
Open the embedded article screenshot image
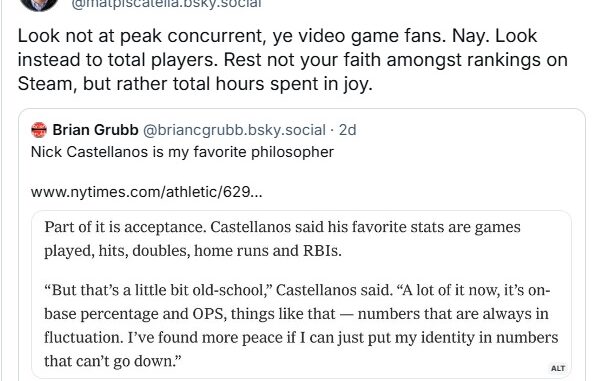pyautogui.click(x=301, y=294)
